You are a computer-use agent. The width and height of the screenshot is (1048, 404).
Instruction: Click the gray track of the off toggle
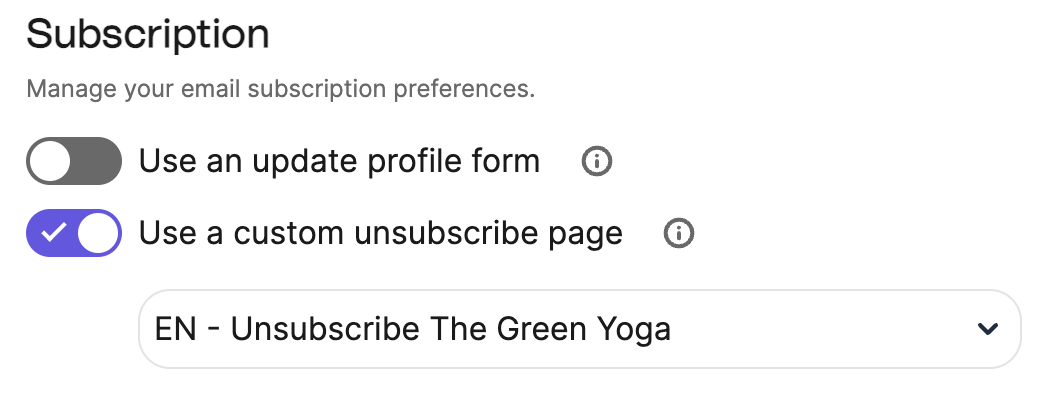98,161
